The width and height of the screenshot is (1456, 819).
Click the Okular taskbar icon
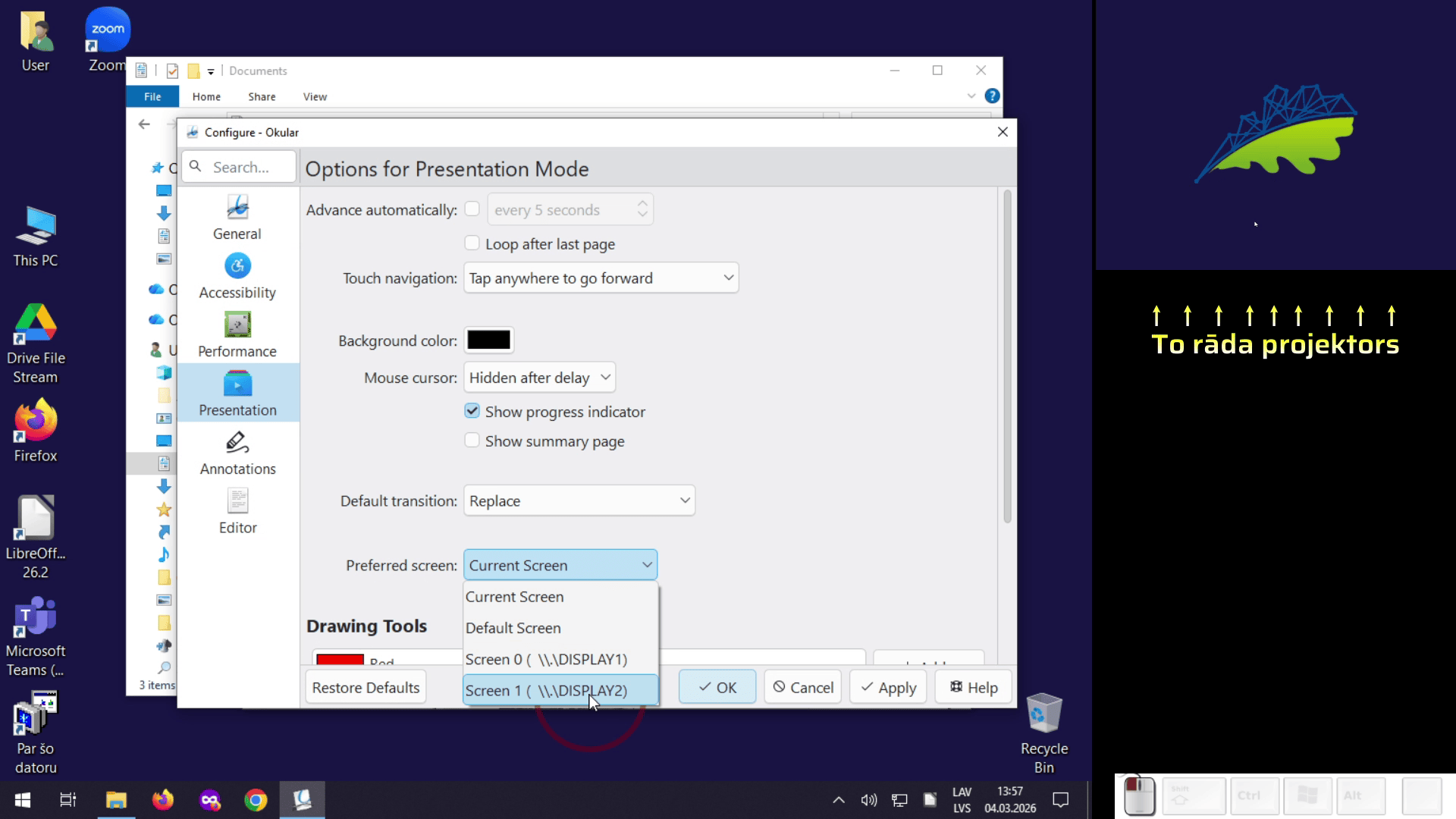[x=302, y=800]
